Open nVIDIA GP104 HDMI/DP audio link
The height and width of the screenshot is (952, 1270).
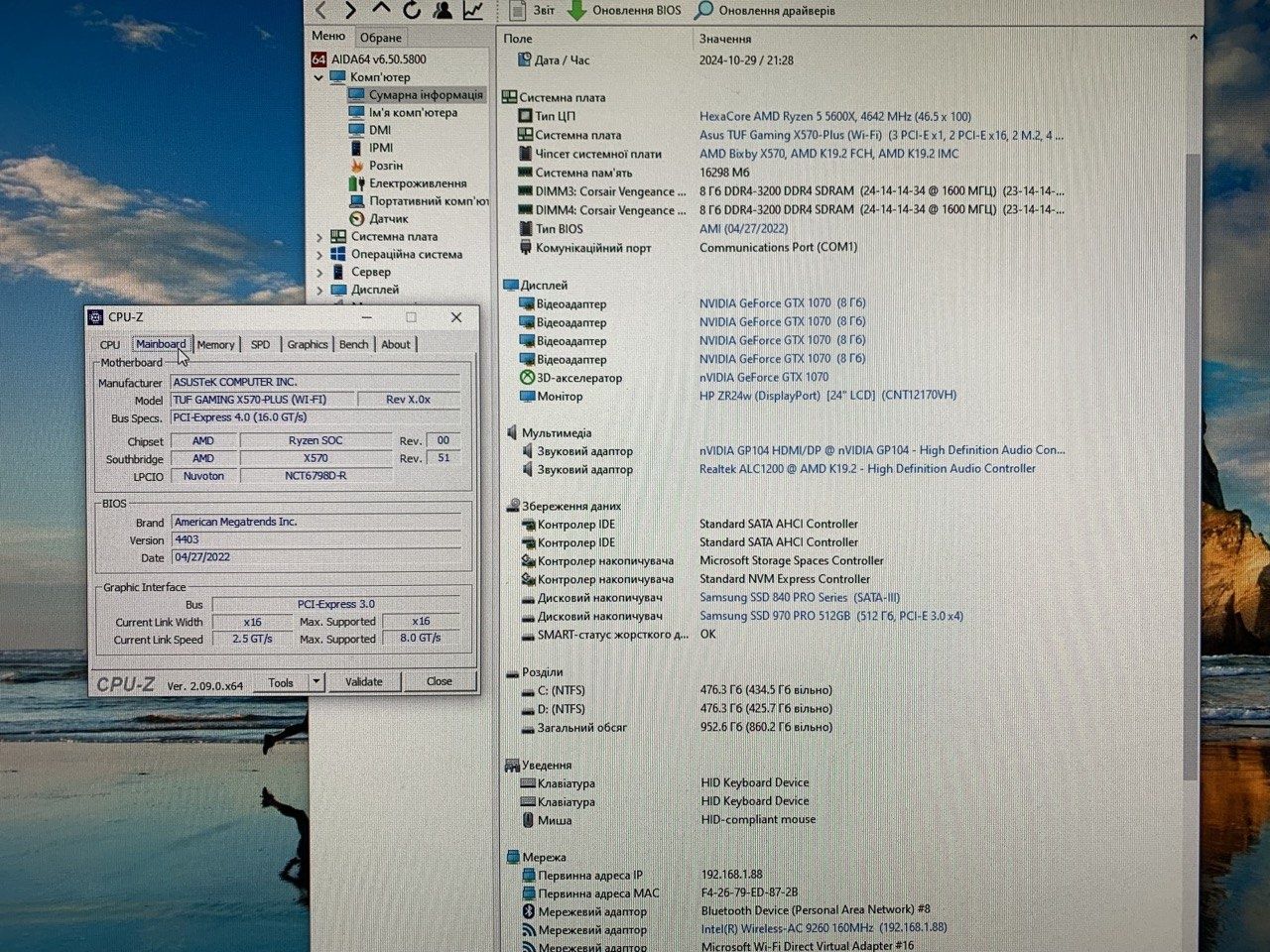click(882, 450)
